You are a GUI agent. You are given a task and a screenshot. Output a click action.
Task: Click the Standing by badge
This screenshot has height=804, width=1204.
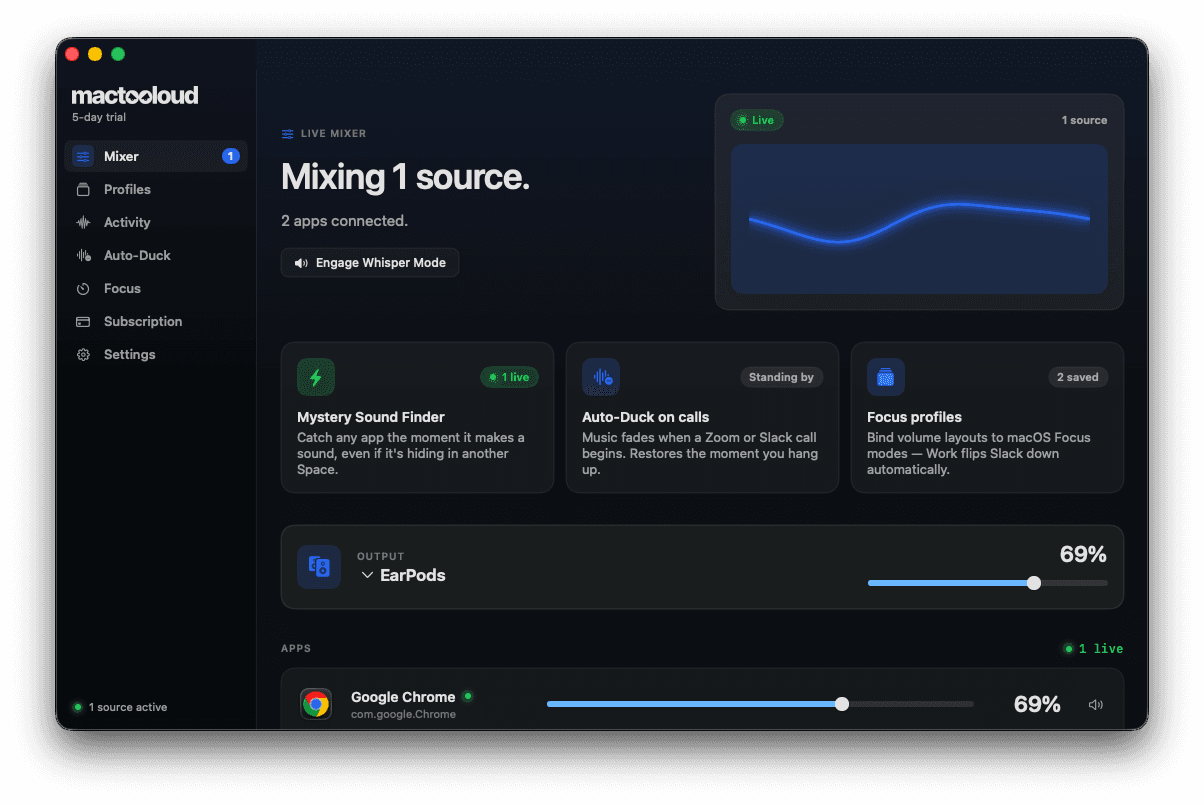coord(782,377)
